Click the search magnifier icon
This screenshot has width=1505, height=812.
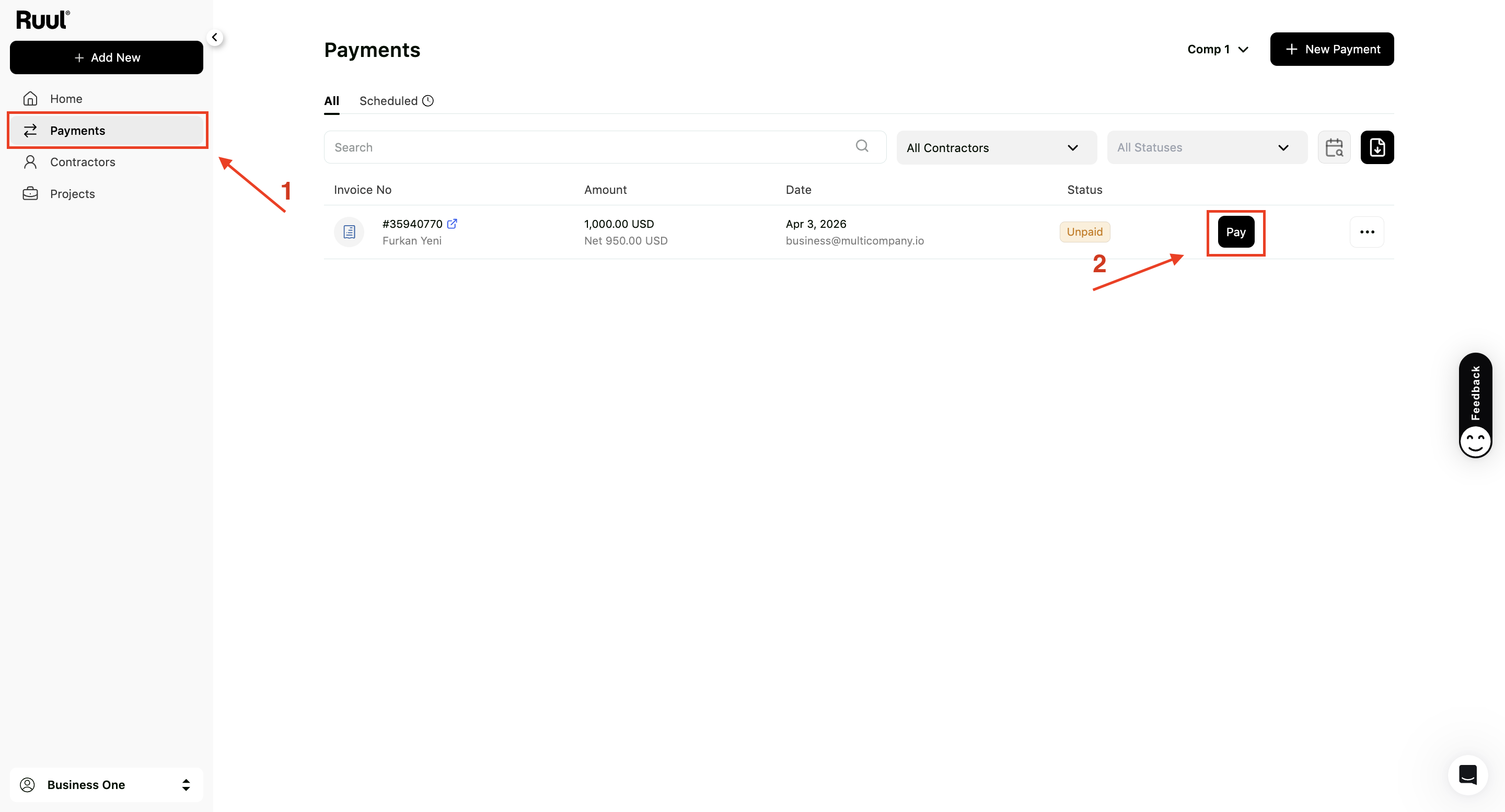pos(862,146)
